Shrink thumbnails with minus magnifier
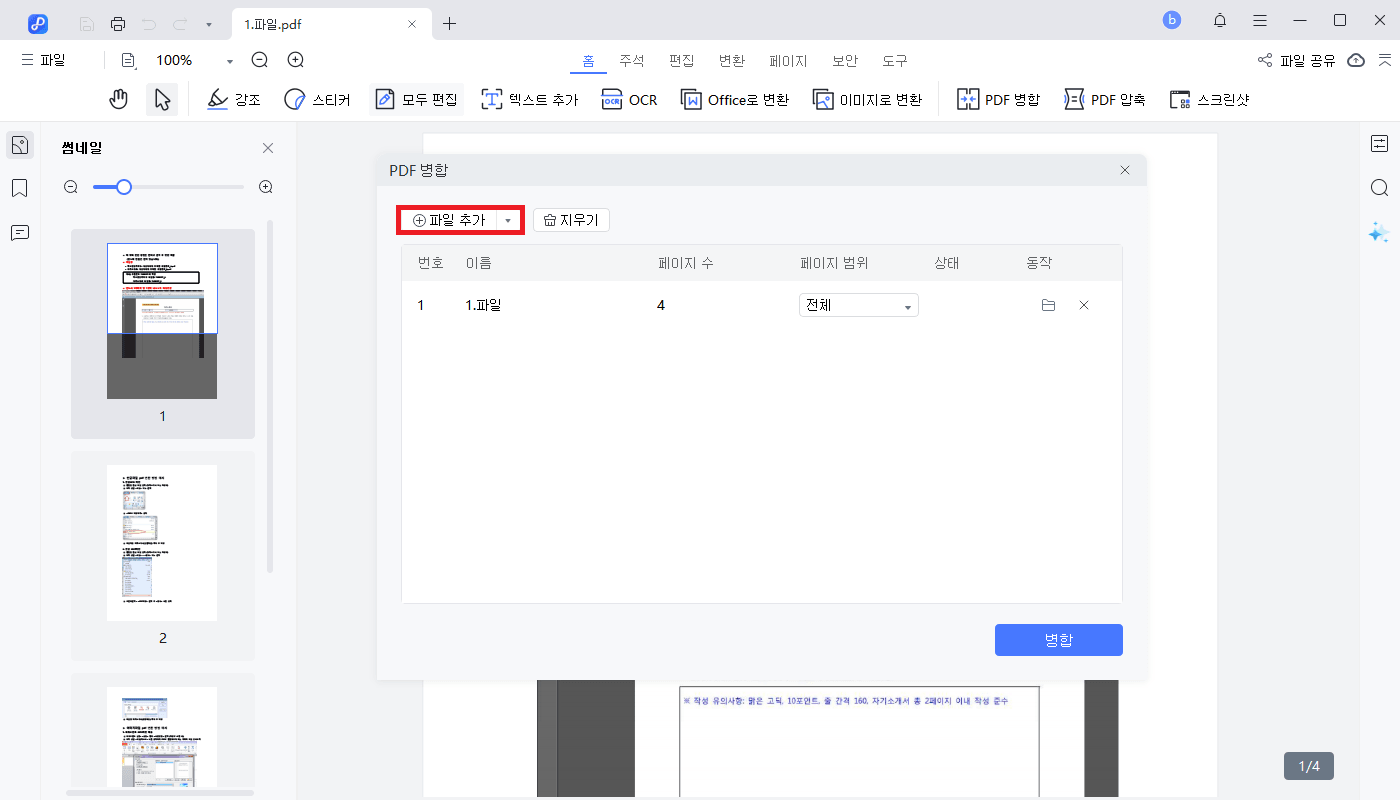1400x800 pixels. click(71, 187)
